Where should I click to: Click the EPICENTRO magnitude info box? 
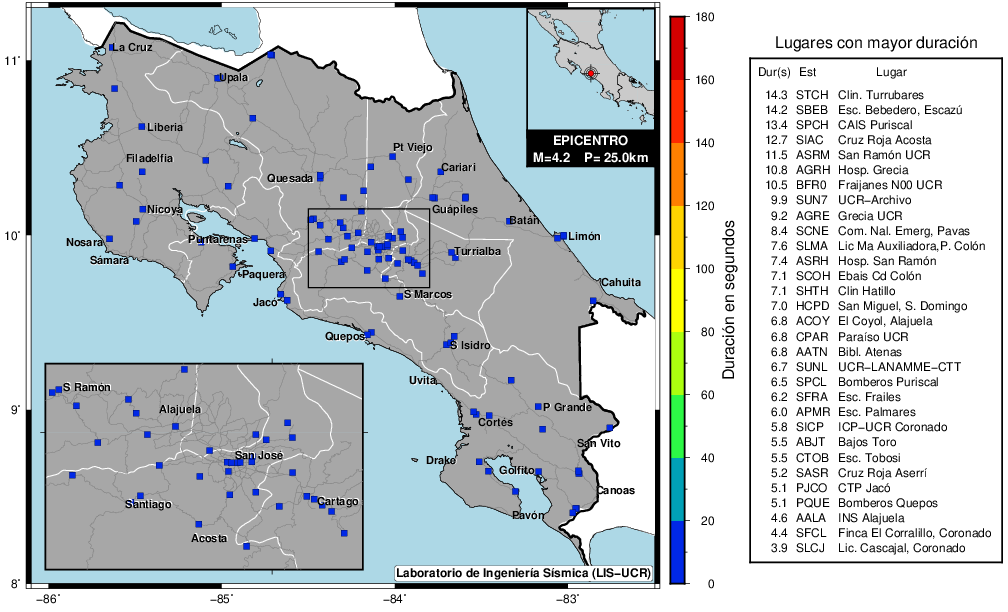[x=590, y=149]
